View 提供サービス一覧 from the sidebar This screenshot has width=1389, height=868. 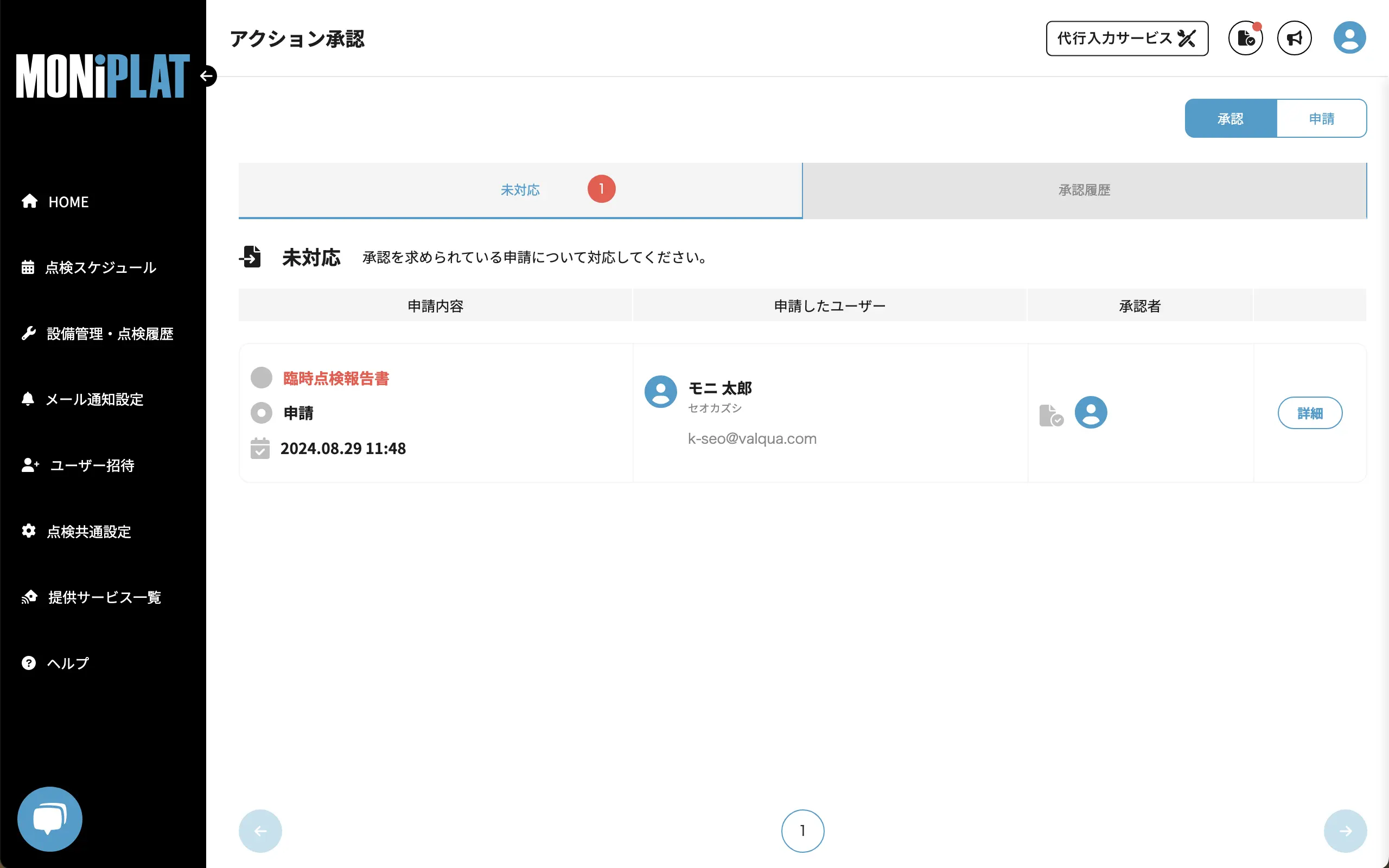[x=105, y=597]
